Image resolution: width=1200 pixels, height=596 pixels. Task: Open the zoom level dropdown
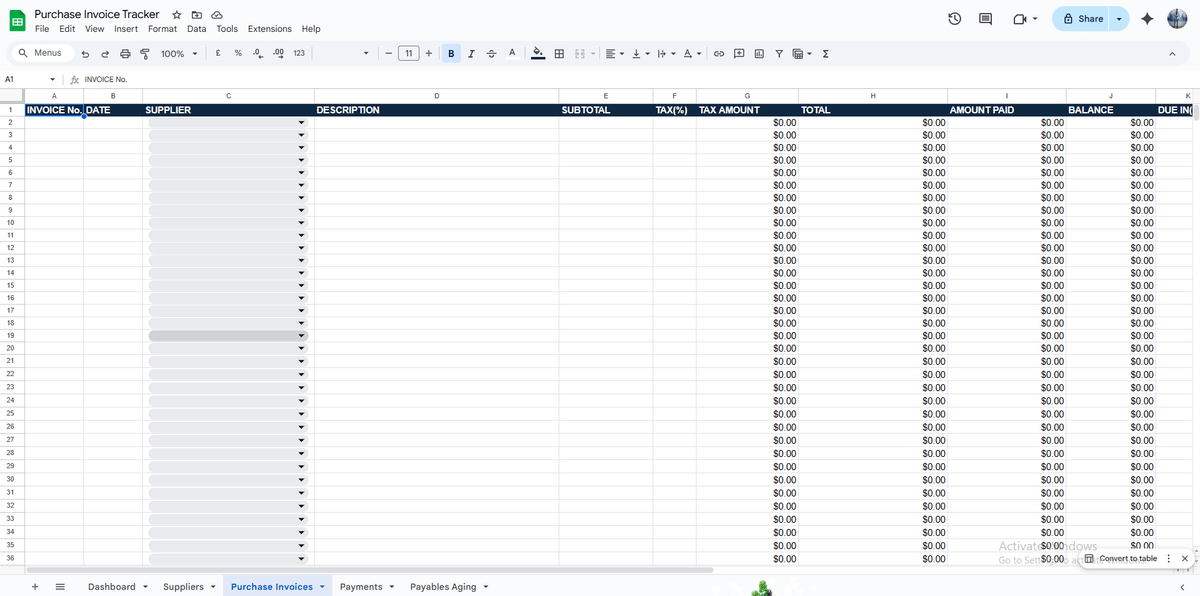point(179,54)
